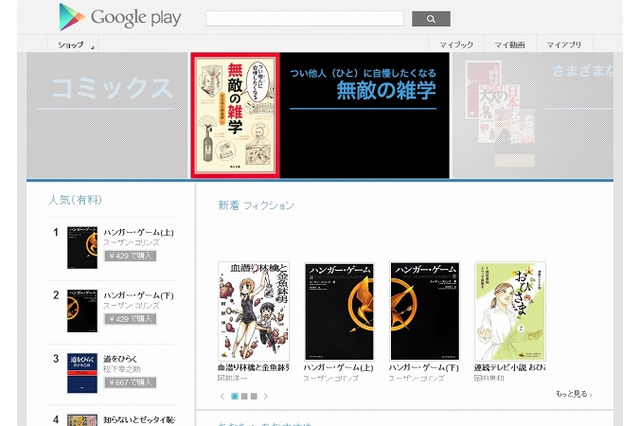Click もっと見る link
The width and height of the screenshot is (640, 426).
[x=574, y=394]
